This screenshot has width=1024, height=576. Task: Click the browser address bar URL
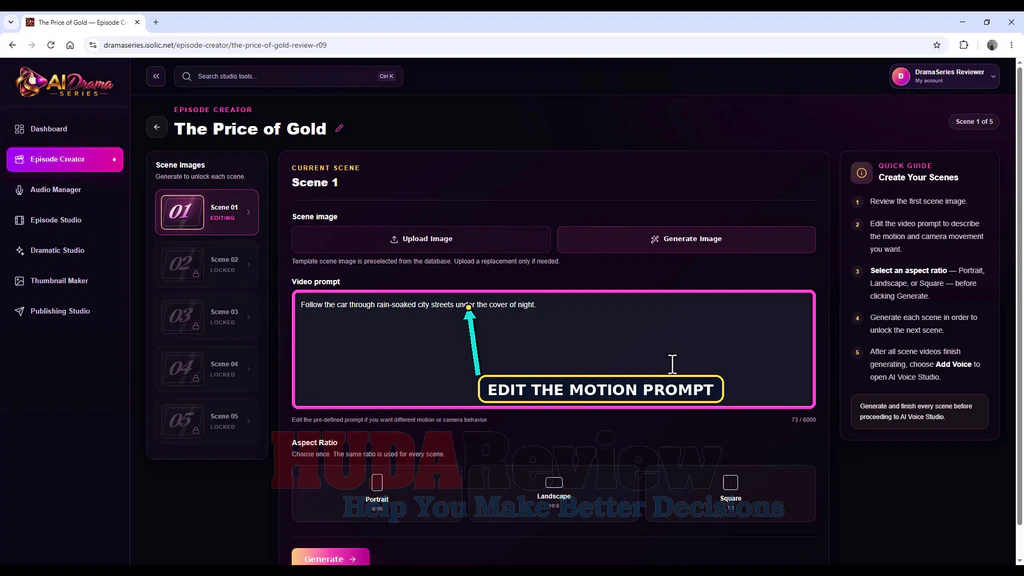215,45
